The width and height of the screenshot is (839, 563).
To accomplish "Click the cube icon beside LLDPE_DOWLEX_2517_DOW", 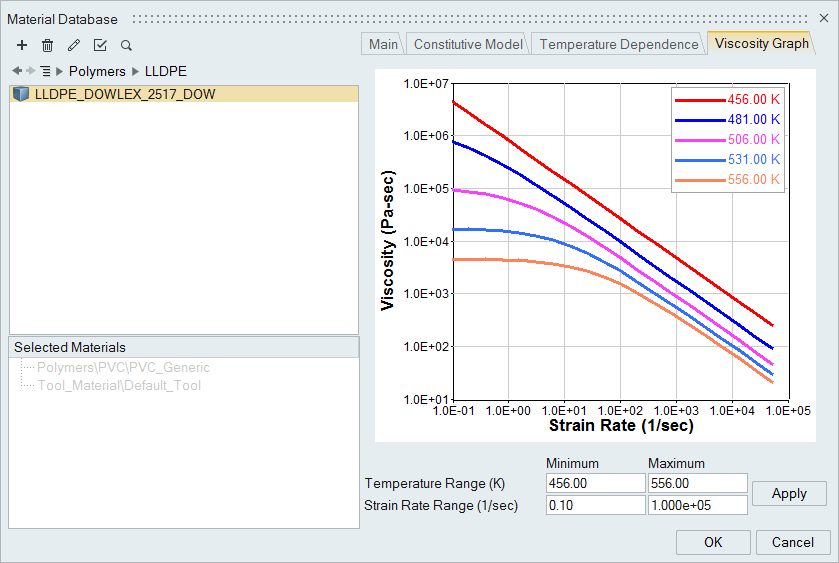I will [22, 94].
